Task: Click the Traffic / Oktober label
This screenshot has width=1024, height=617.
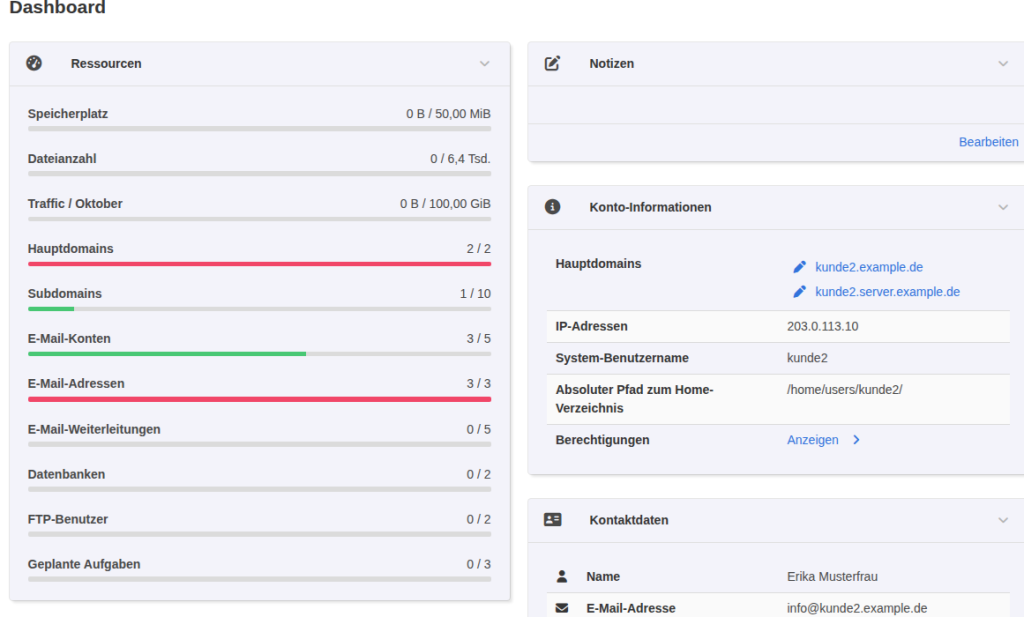Action: (x=74, y=204)
